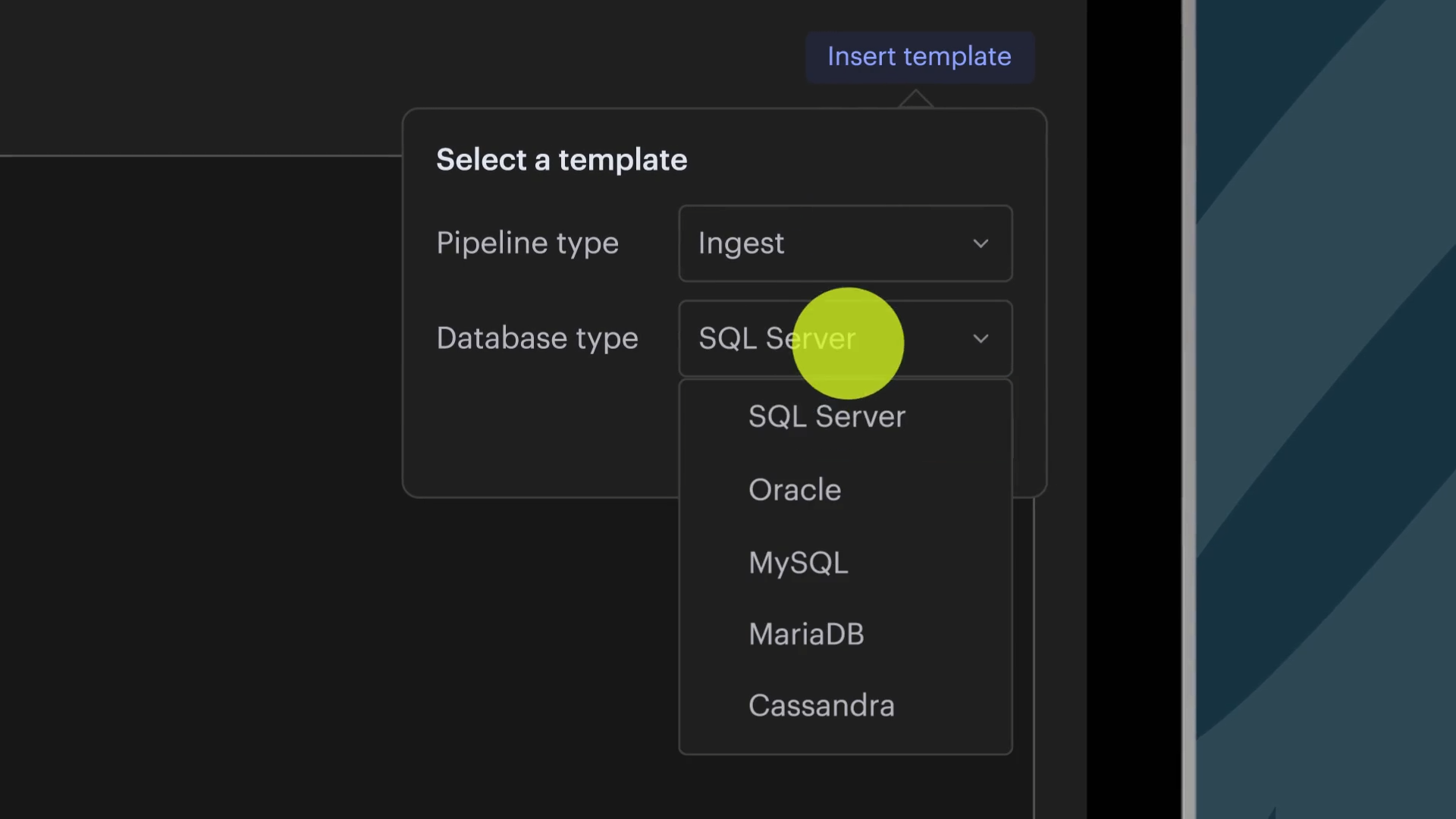This screenshot has height=819, width=1456.
Task: Click the Insert template button
Action: point(919,57)
